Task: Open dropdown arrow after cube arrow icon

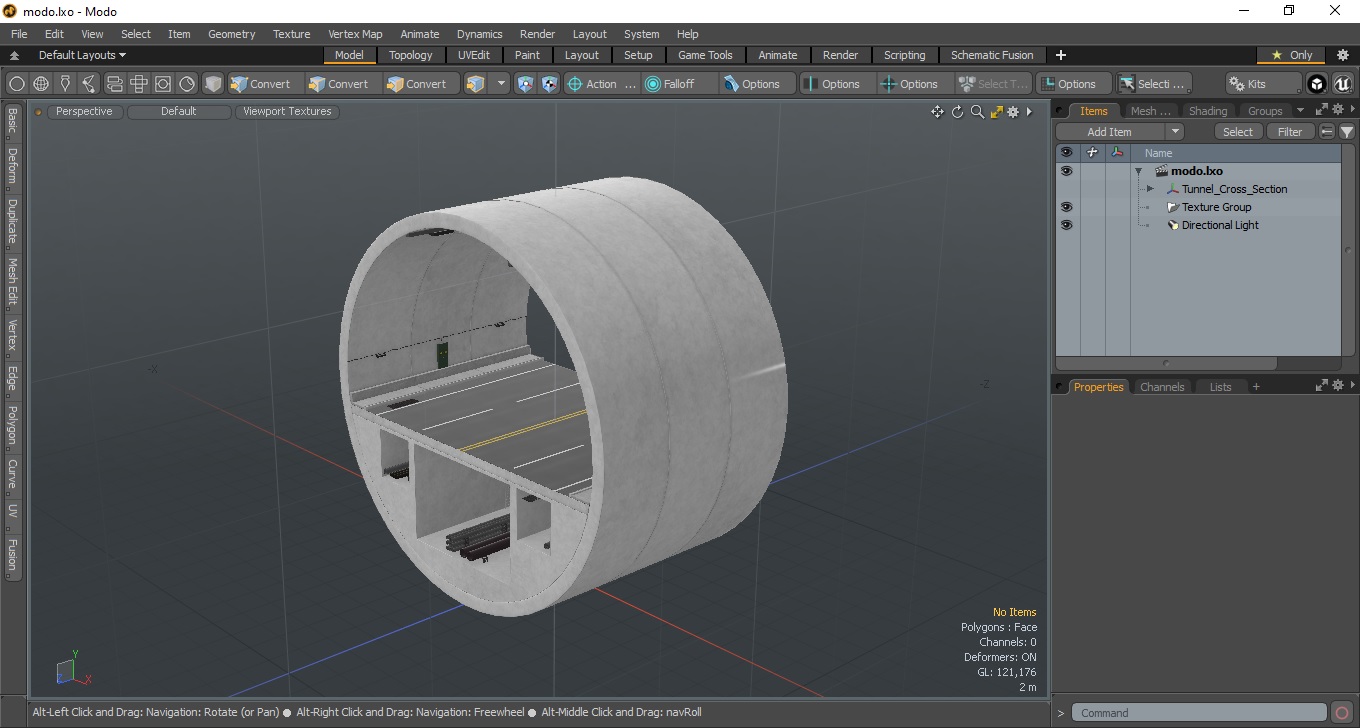Action: (501, 84)
